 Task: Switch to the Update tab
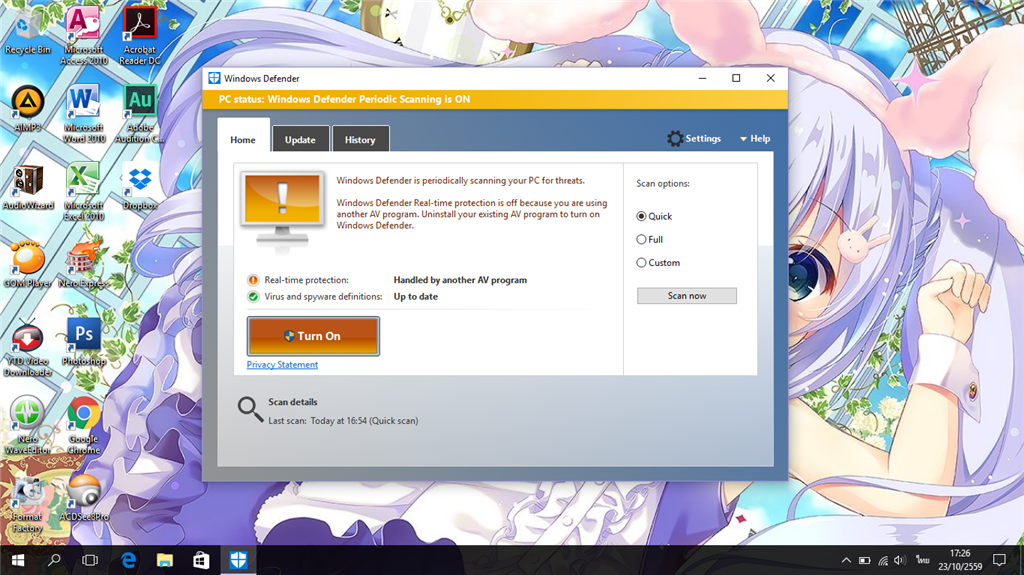tap(300, 139)
